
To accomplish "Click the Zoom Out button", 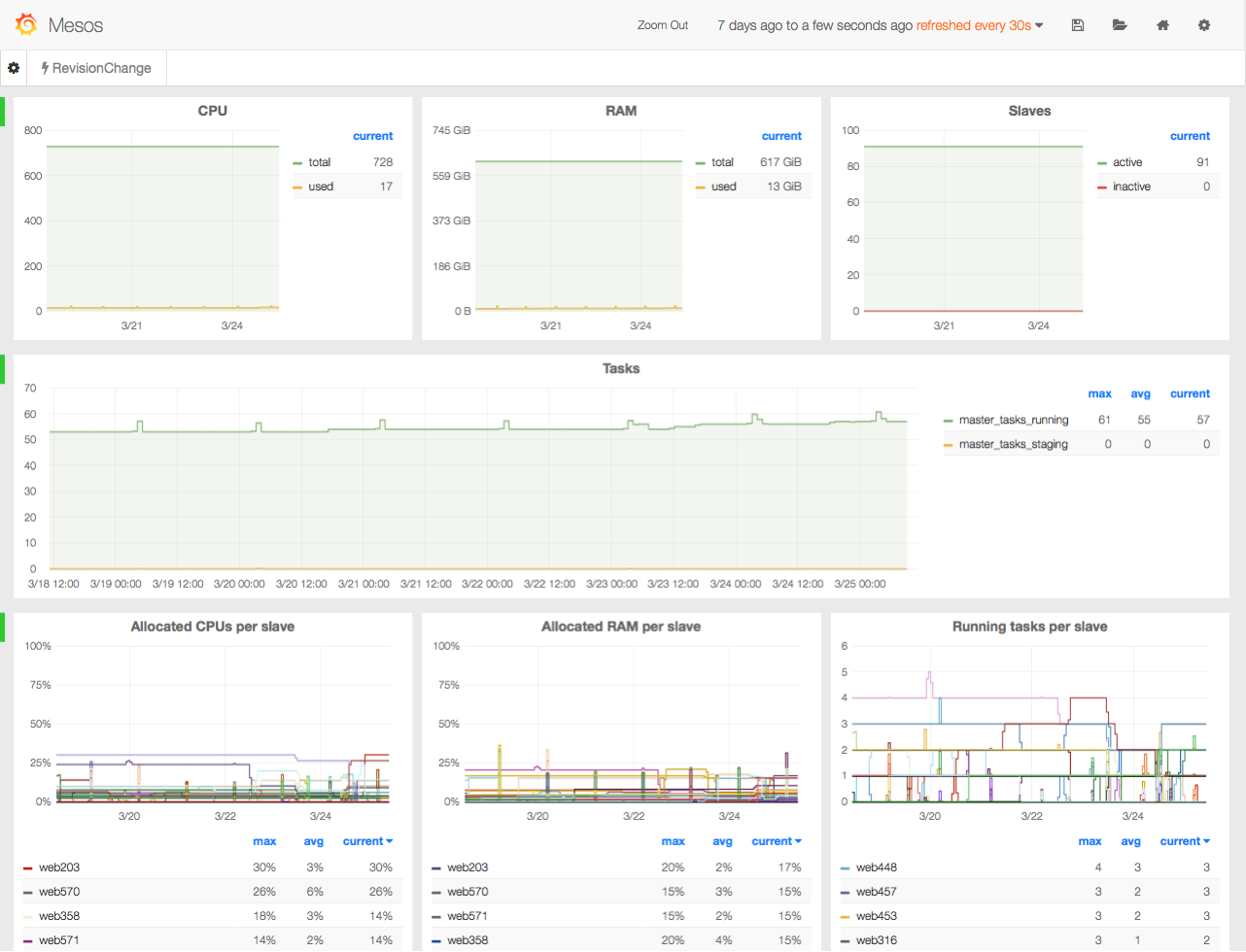I will (x=663, y=25).
